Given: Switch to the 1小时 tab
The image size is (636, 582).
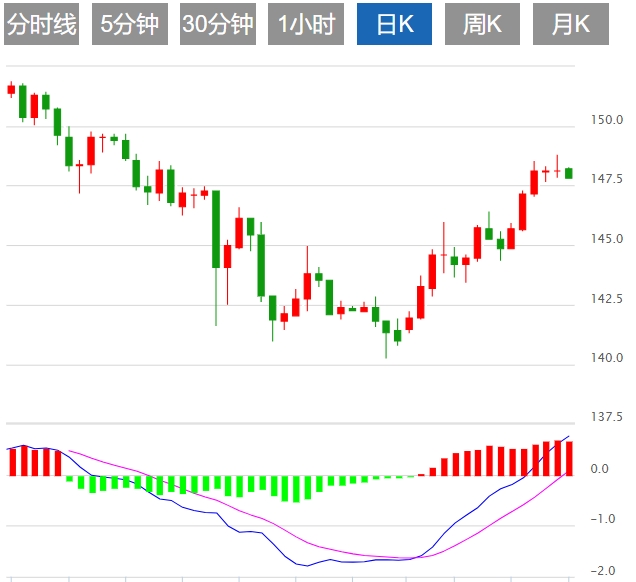Looking at the screenshot, I should [x=306, y=25].
